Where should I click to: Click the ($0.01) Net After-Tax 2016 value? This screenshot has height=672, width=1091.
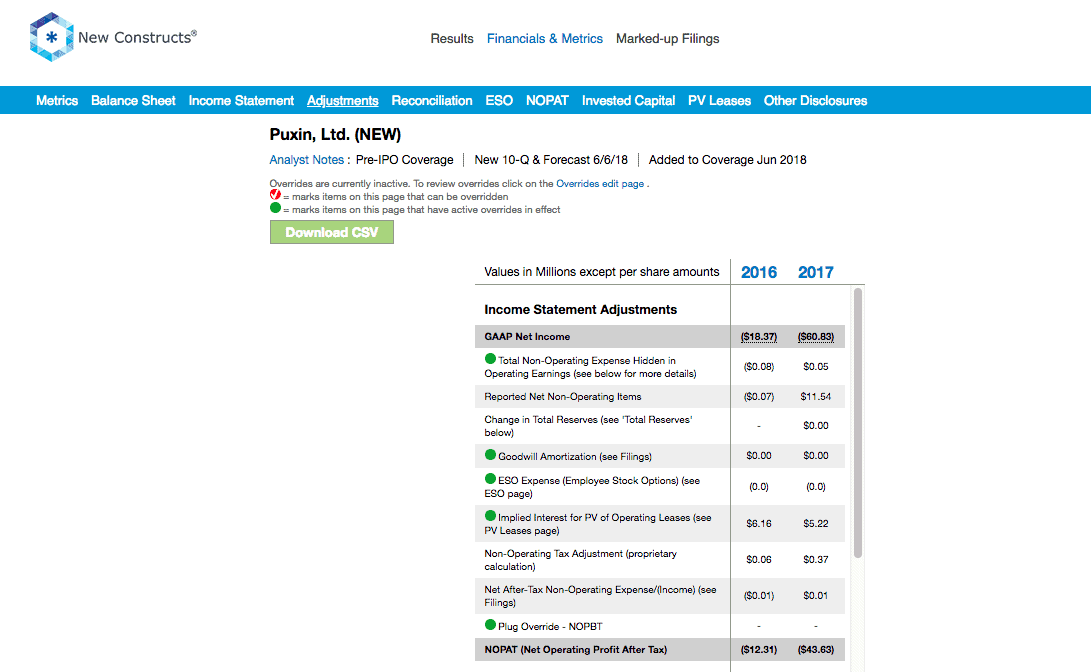click(x=758, y=595)
